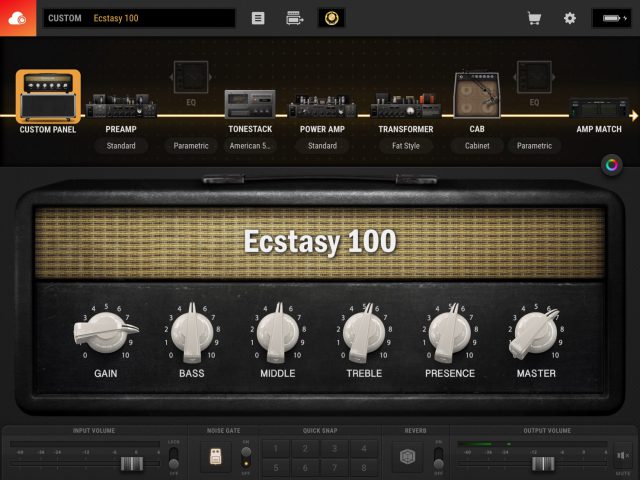Open Tonestack American type dropdown
640x480 pixels.
click(x=250, y=146)
